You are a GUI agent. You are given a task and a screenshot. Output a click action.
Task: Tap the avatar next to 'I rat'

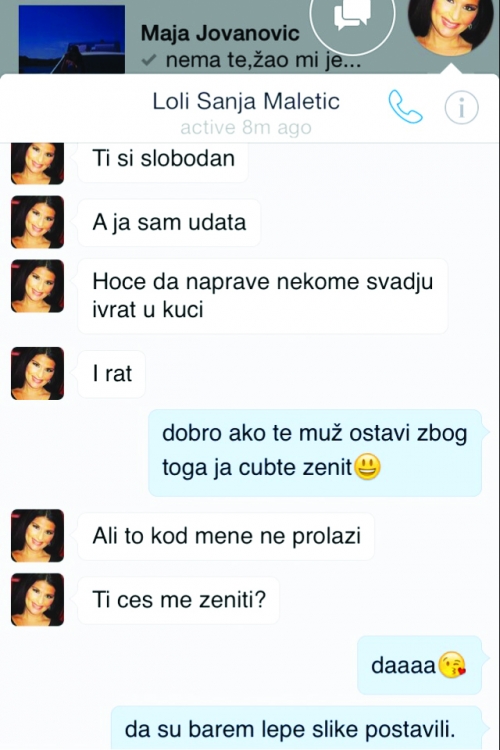tap(37, 373)
